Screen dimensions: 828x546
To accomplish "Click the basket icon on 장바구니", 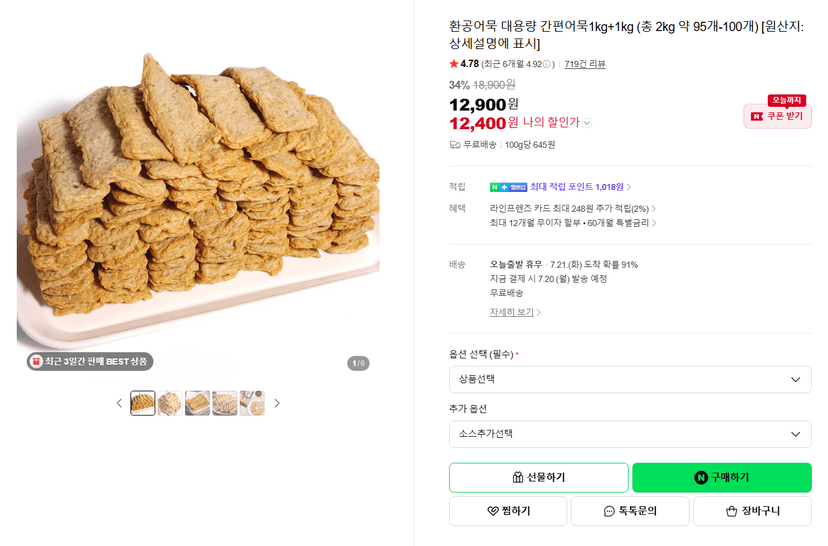I will tap(731, 511).
